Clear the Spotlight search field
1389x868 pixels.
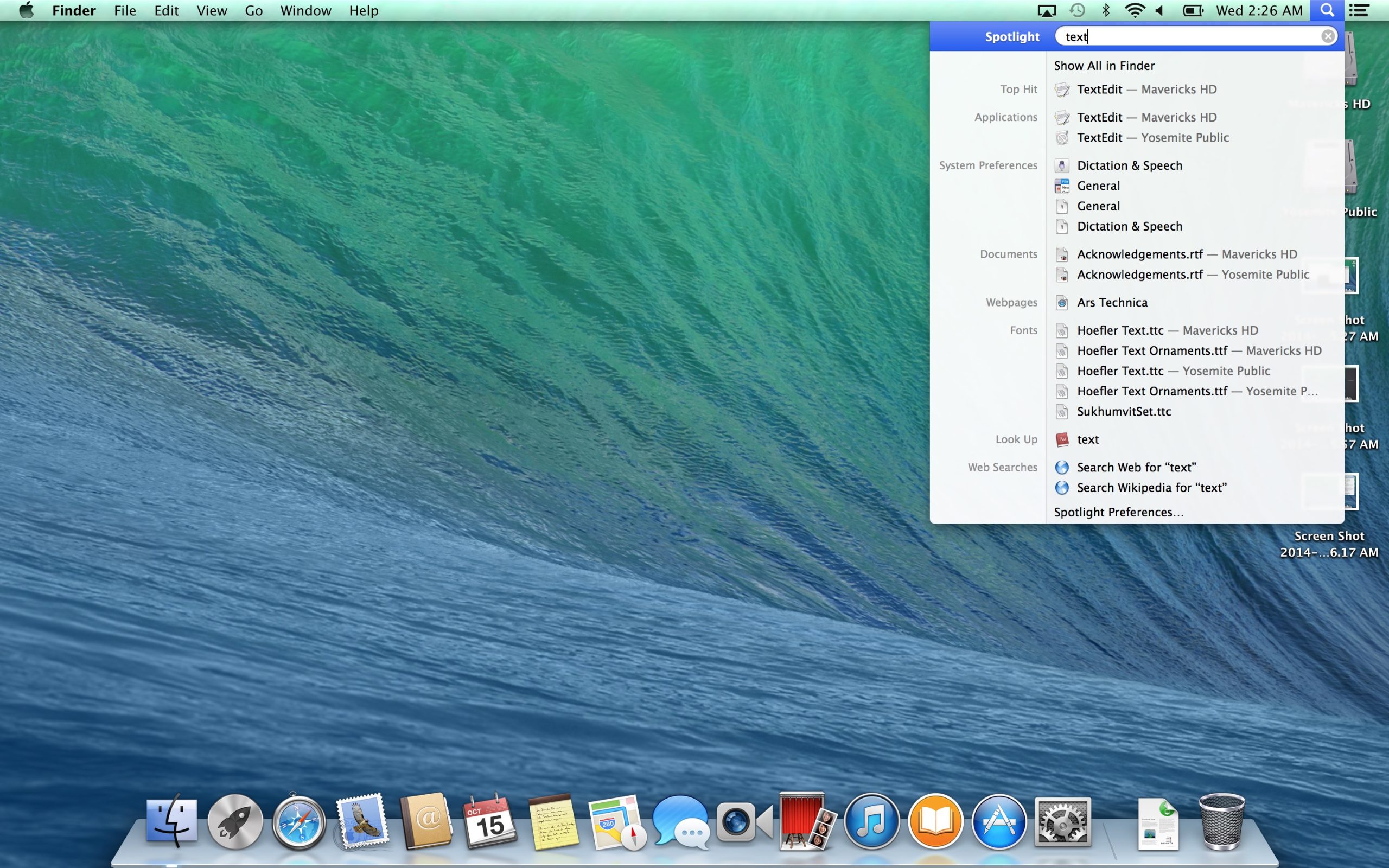[x=1328, y=36]
